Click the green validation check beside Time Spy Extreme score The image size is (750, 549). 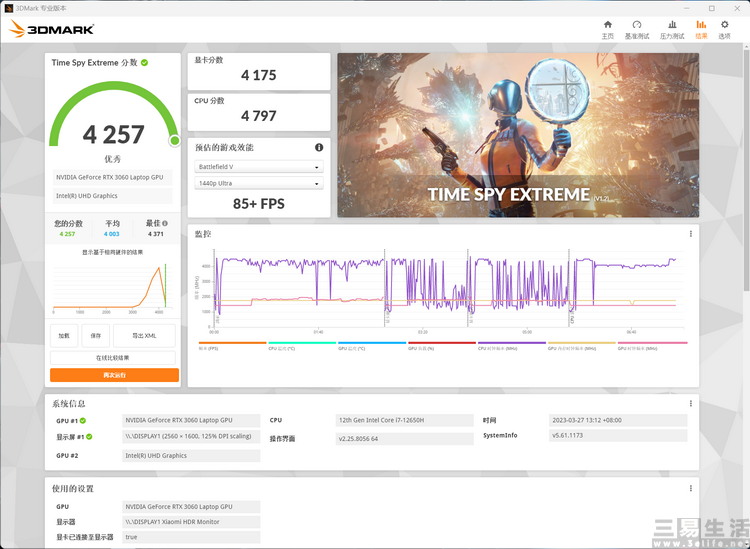144,63
